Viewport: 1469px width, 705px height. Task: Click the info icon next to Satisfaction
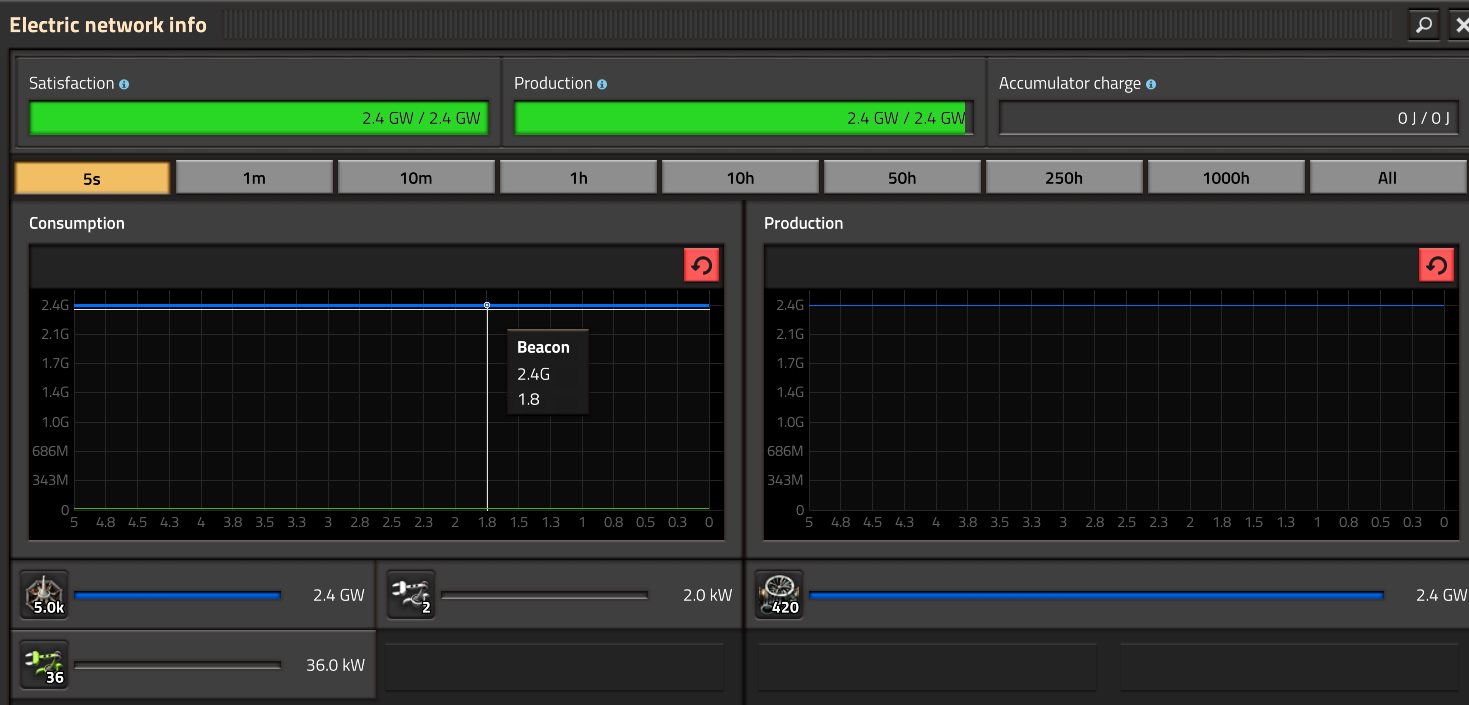pyautogui.click(x=124, y=84)
